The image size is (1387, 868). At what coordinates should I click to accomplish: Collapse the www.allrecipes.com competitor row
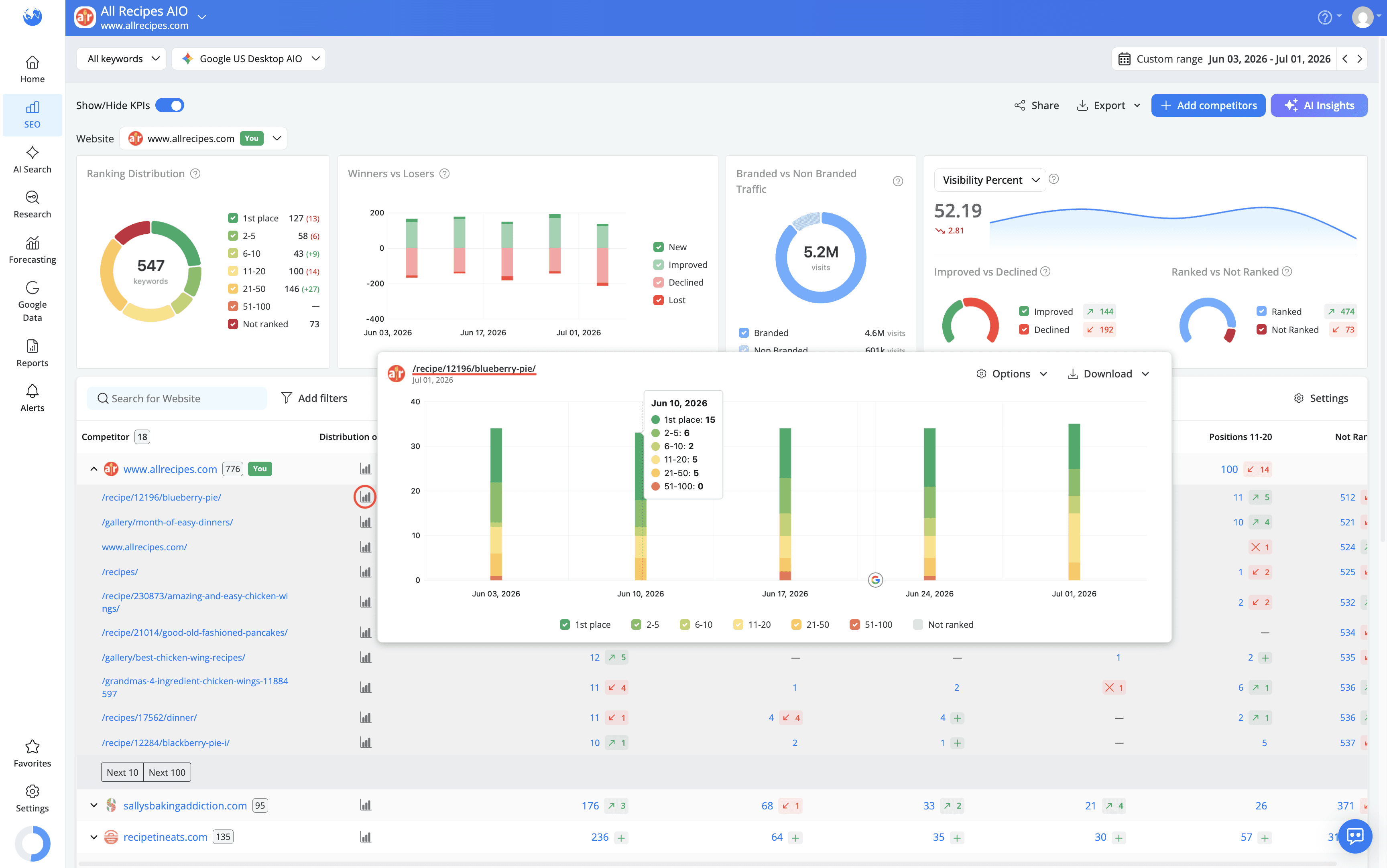[x=94, y=469]
